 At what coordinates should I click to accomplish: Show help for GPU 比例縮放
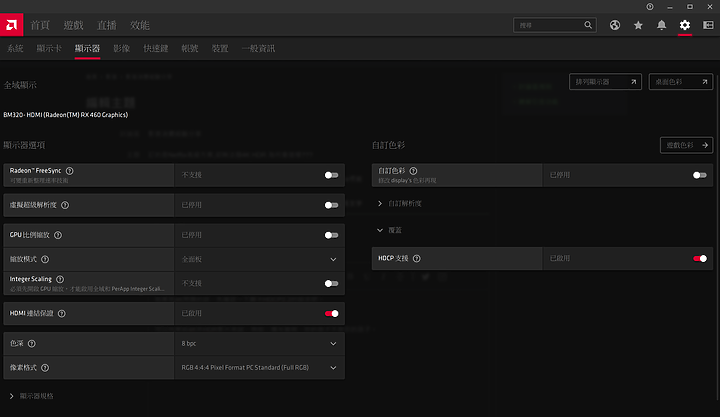[58, 235]
